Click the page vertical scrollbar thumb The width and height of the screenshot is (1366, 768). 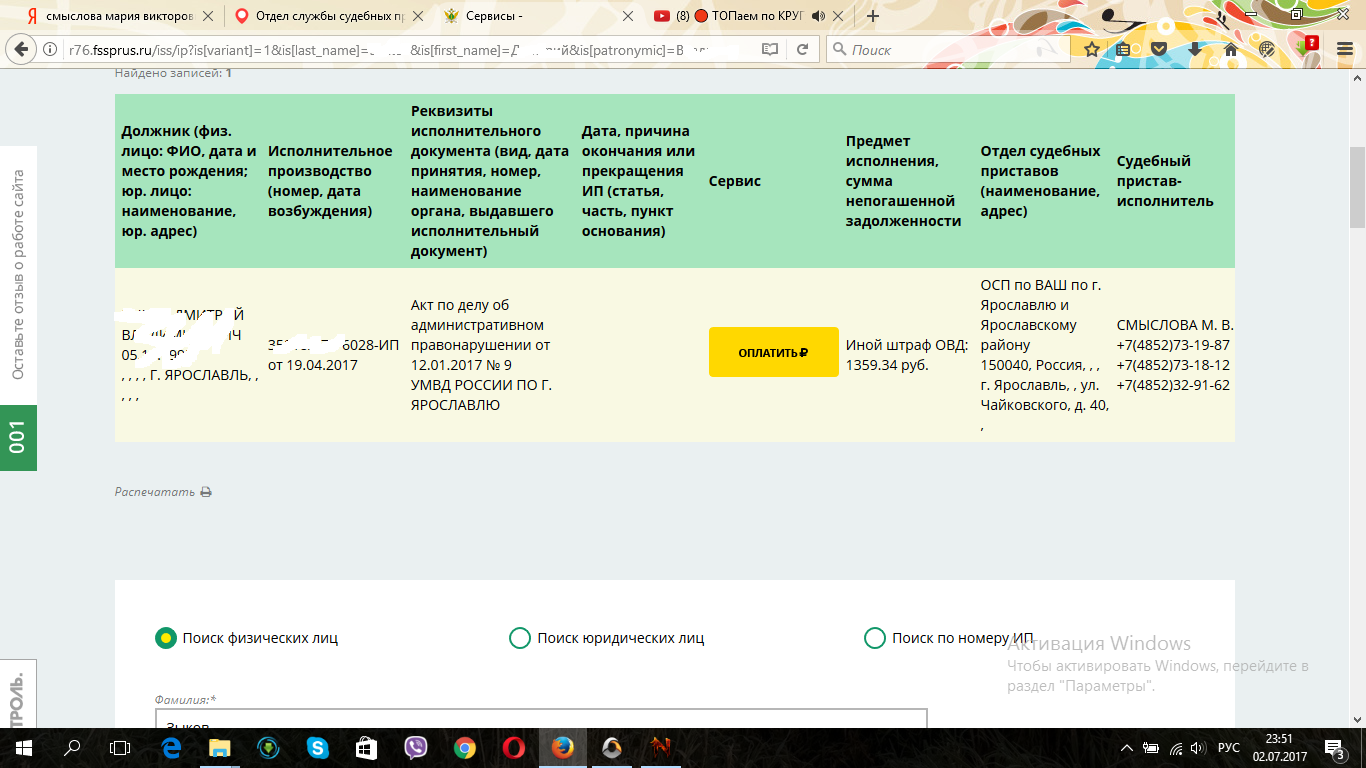(1357, 187)
